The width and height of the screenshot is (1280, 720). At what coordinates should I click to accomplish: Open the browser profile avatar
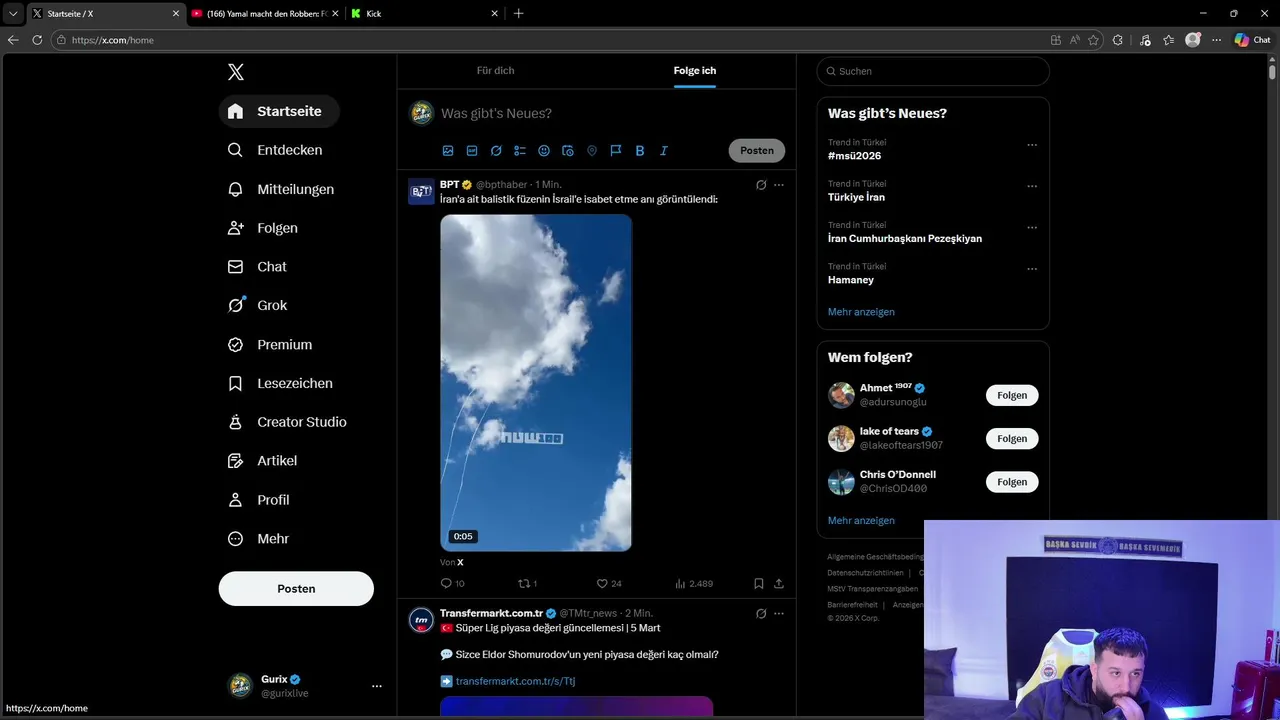(x=1193, y=40)
